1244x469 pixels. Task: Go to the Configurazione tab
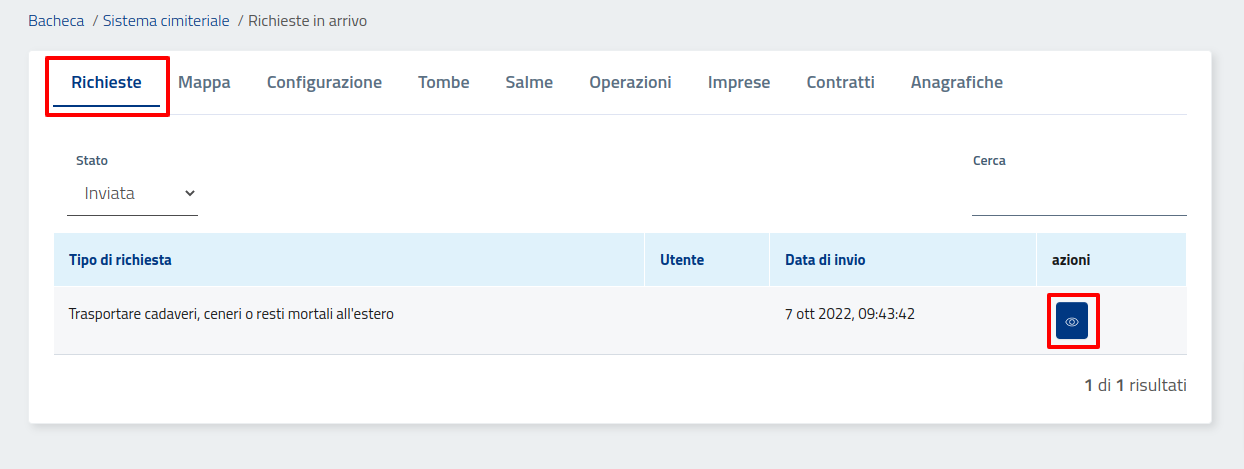(x=324, y=83)
